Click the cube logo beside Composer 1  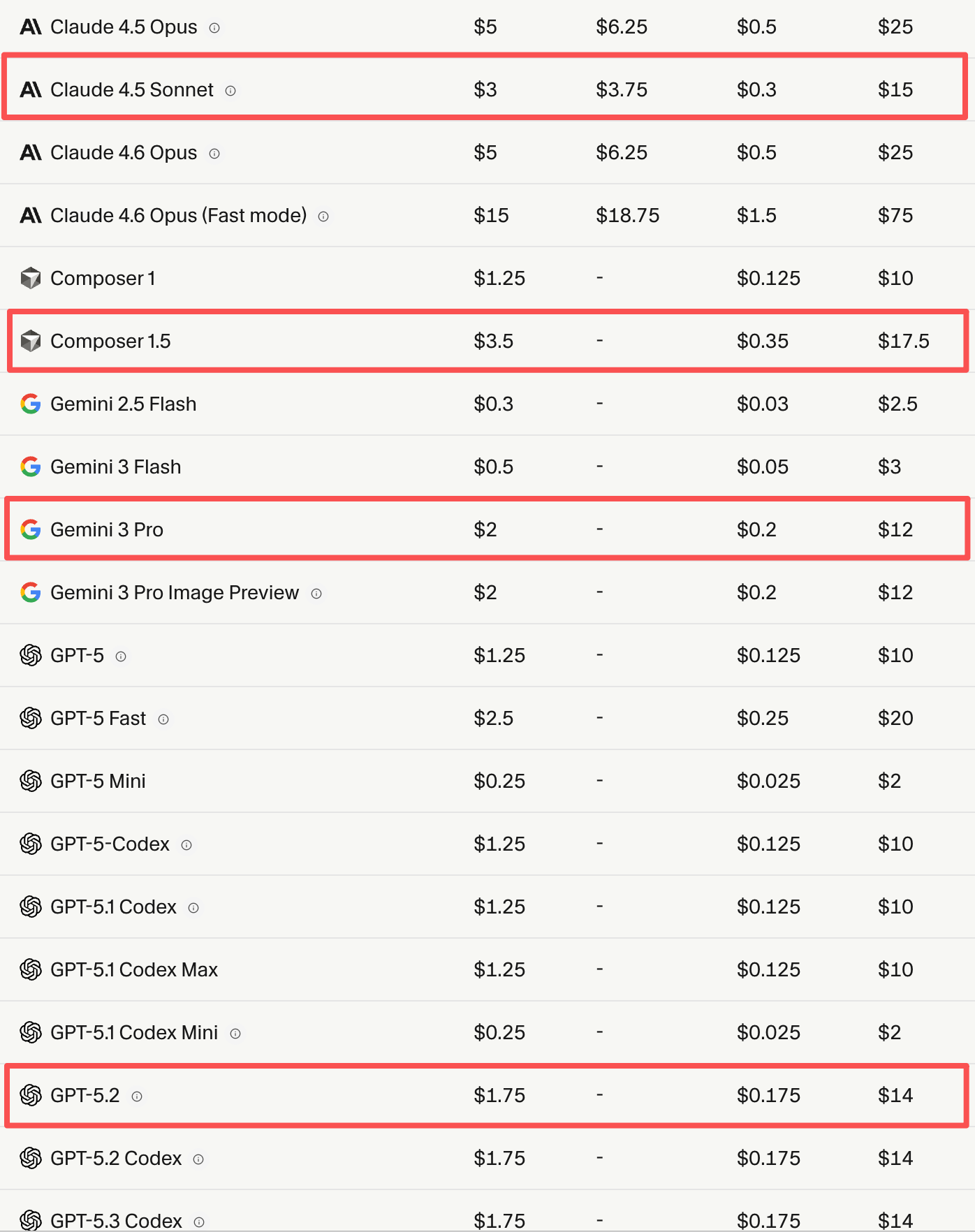point(31,278)
